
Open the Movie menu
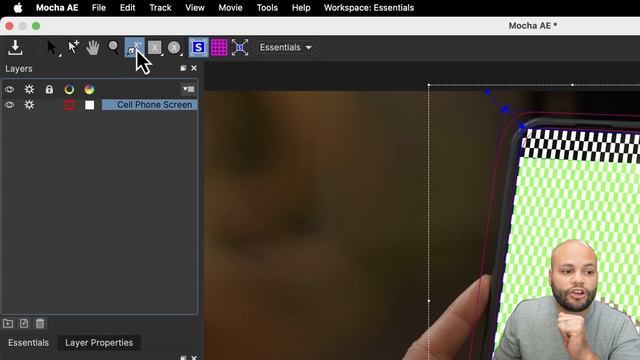pos(230,8)
